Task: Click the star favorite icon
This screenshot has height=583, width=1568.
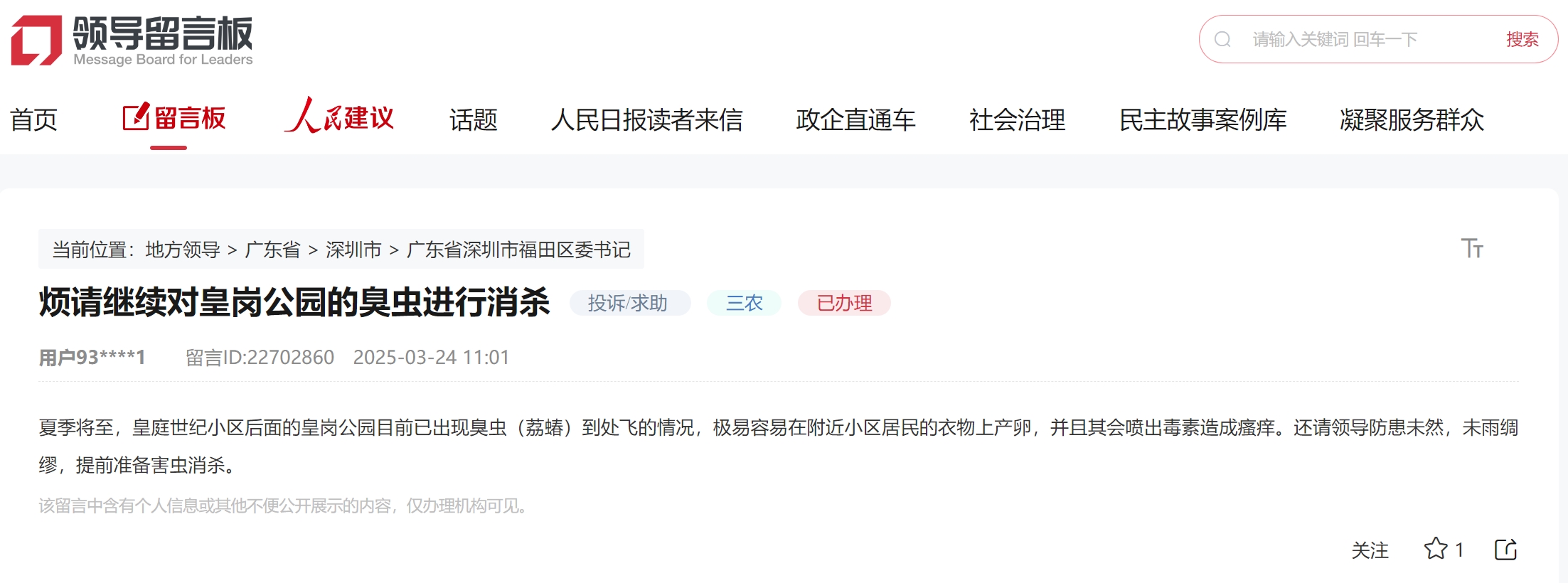Action: pos(1436,549)
